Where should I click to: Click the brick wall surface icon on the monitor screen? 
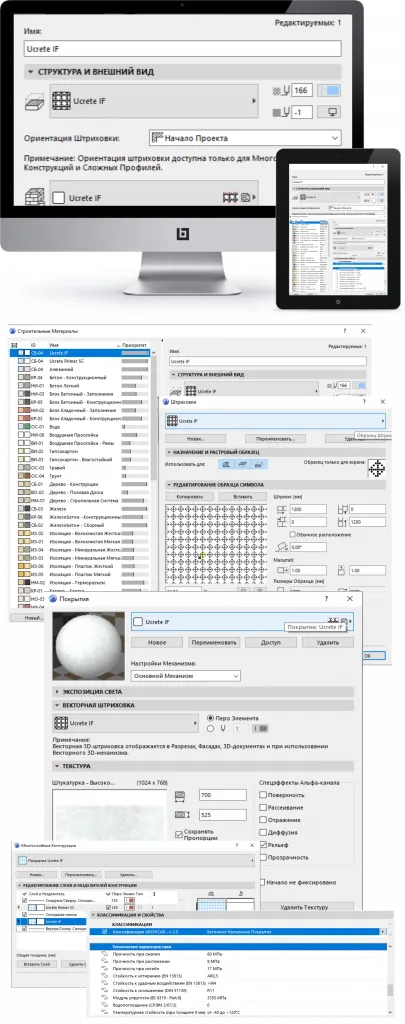pyautogui.click(x=35, y=198)
